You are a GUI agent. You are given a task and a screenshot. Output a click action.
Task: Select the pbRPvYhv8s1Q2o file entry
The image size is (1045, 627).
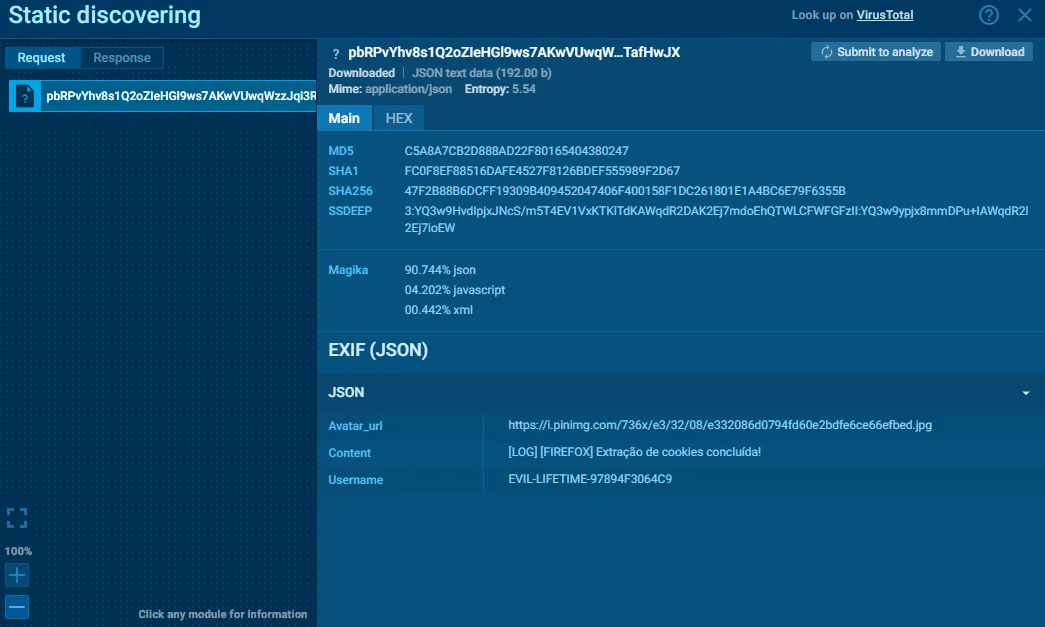coord(180,96)
